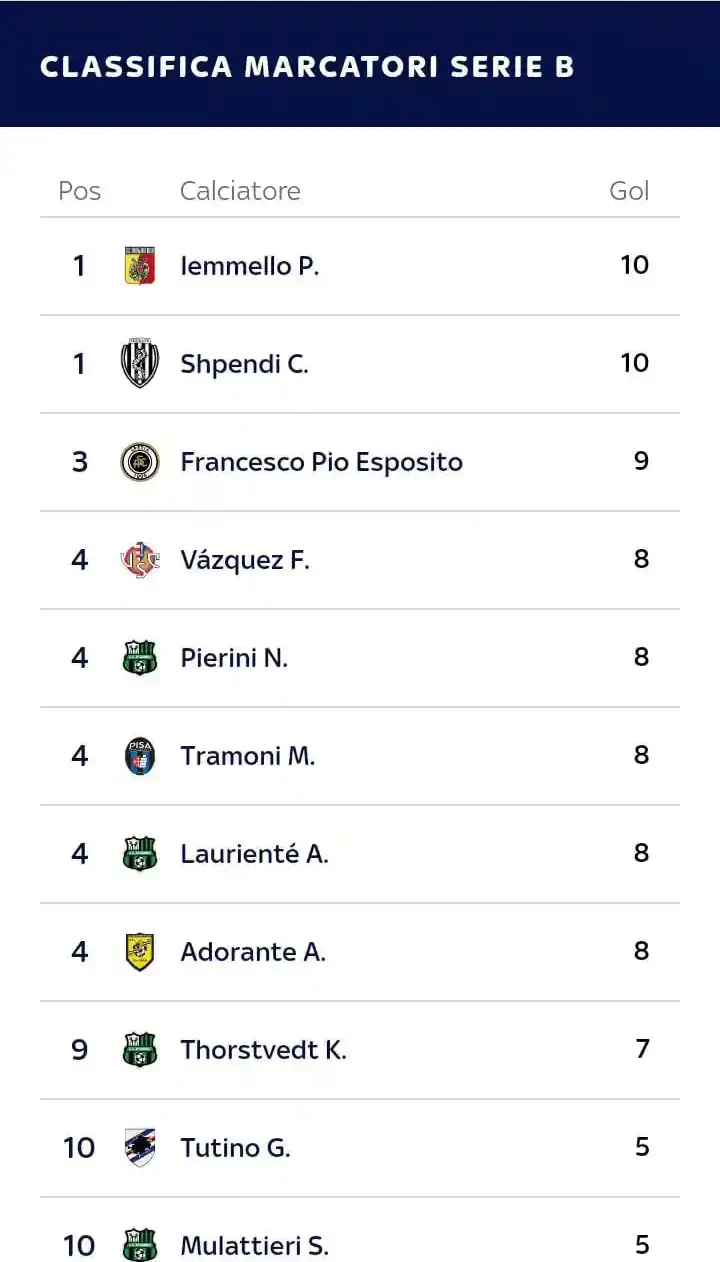720x1262 pixels.
Task: Select the Francesco Pio Esposito name
Action: (321, 462)
